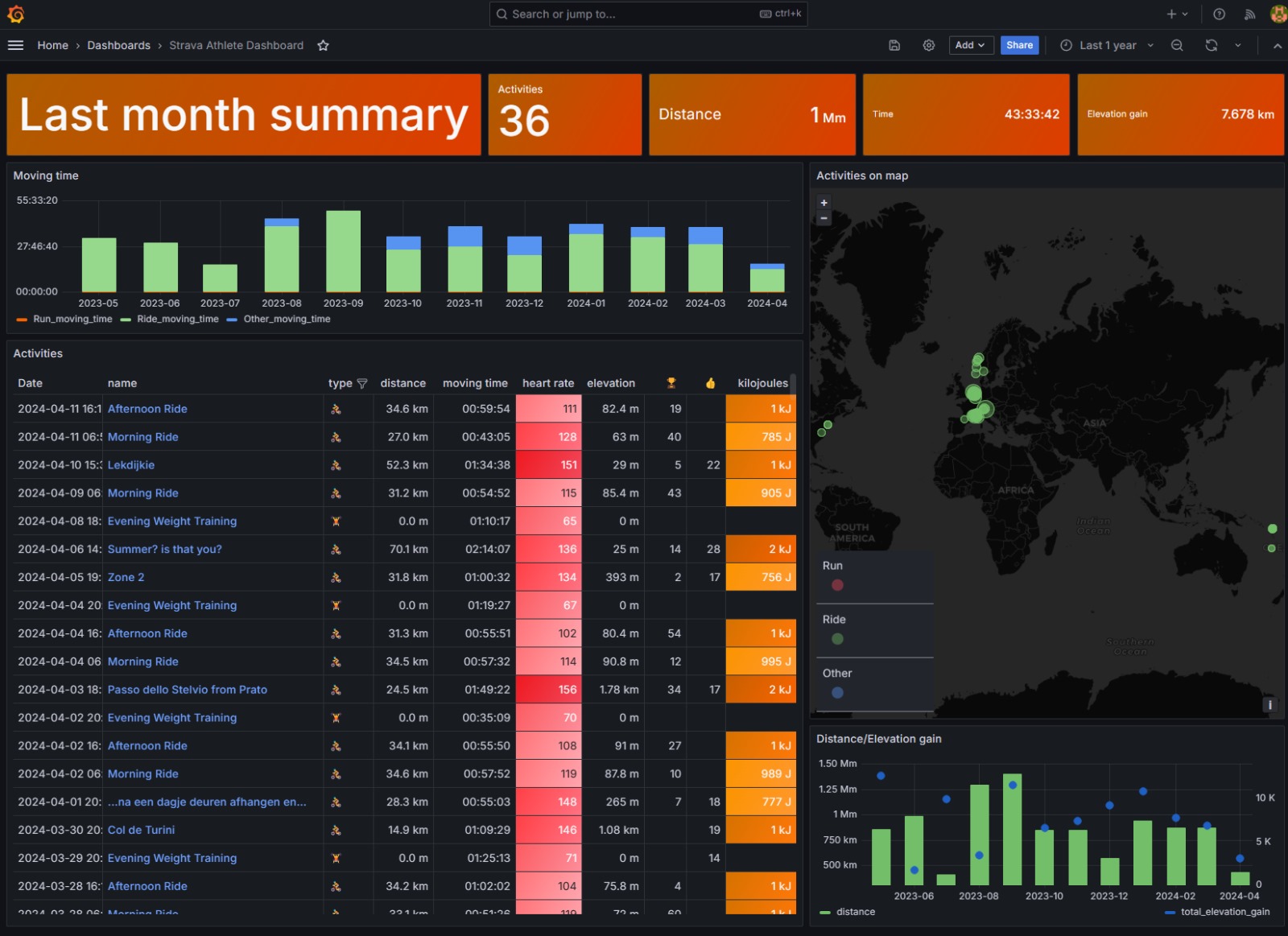
Task: Click the zoom out time range icon
Action: (x=1177, y=45)
